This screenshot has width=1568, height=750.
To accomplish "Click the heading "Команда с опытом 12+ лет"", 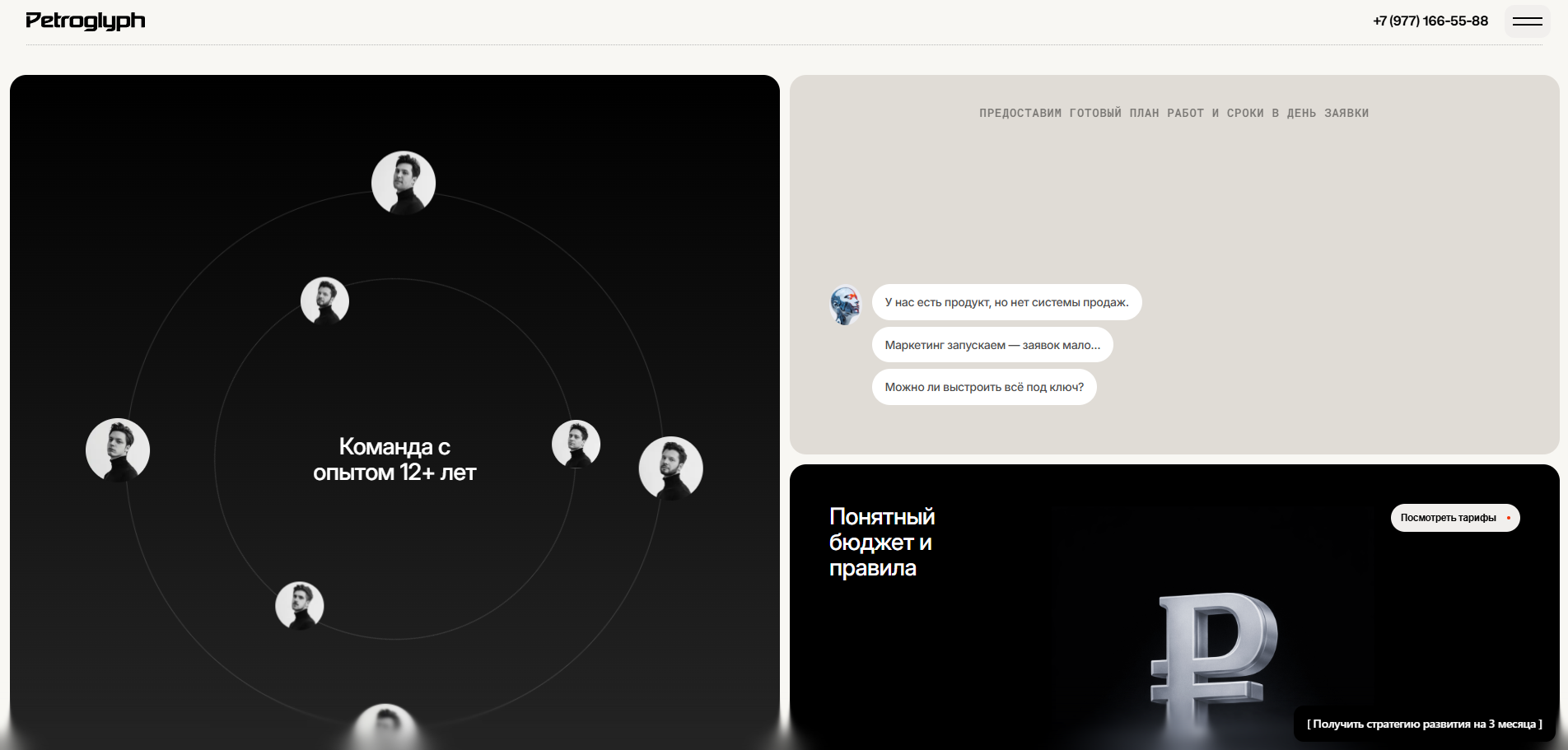I will click(394, 459).
